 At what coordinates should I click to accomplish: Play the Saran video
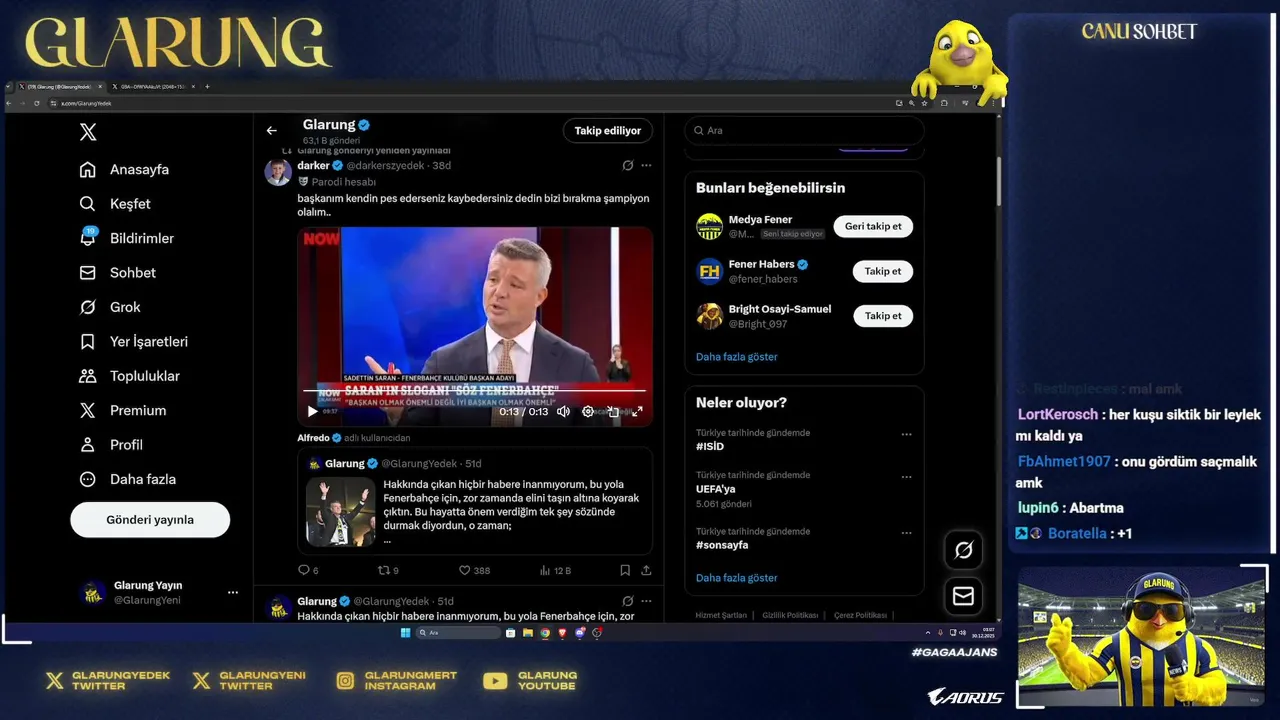coord(312,411)
